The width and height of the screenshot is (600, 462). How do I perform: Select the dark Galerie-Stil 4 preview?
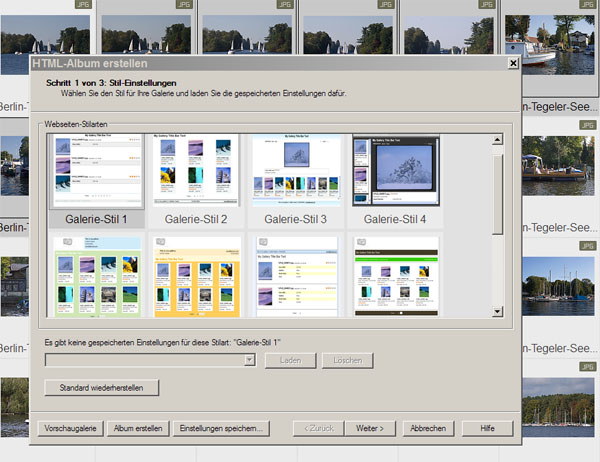395,169
